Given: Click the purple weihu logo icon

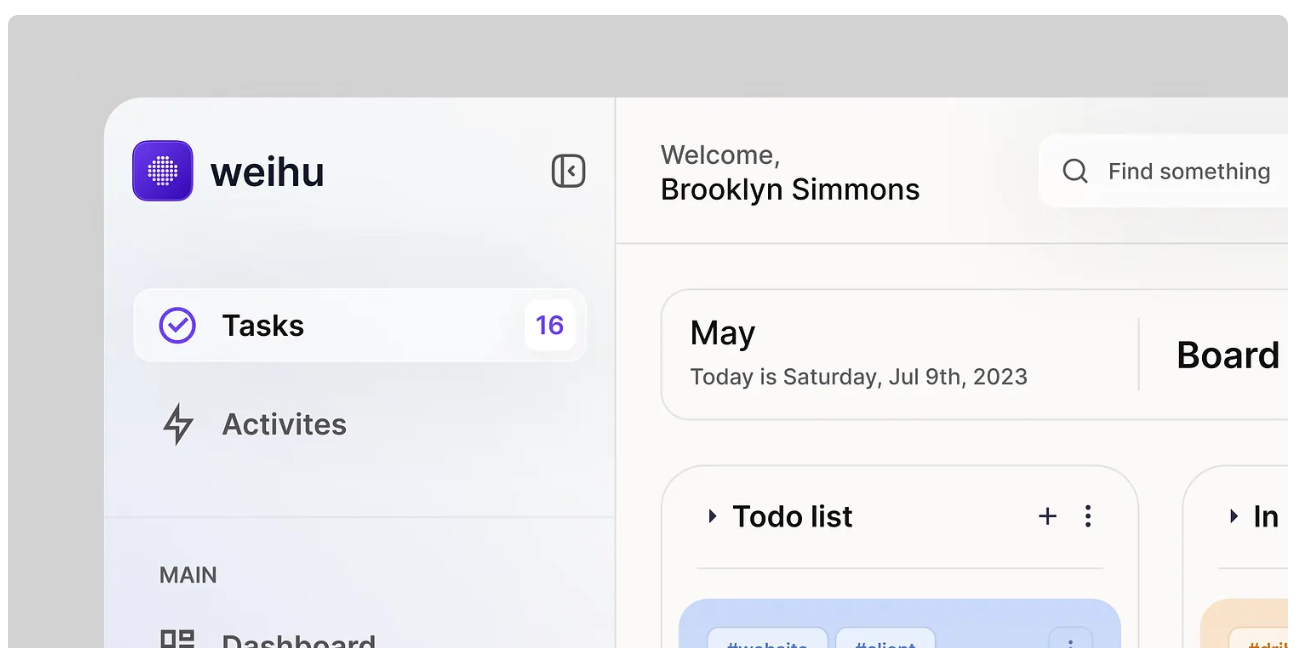Looking at the screenshot, I should (163, 171).
